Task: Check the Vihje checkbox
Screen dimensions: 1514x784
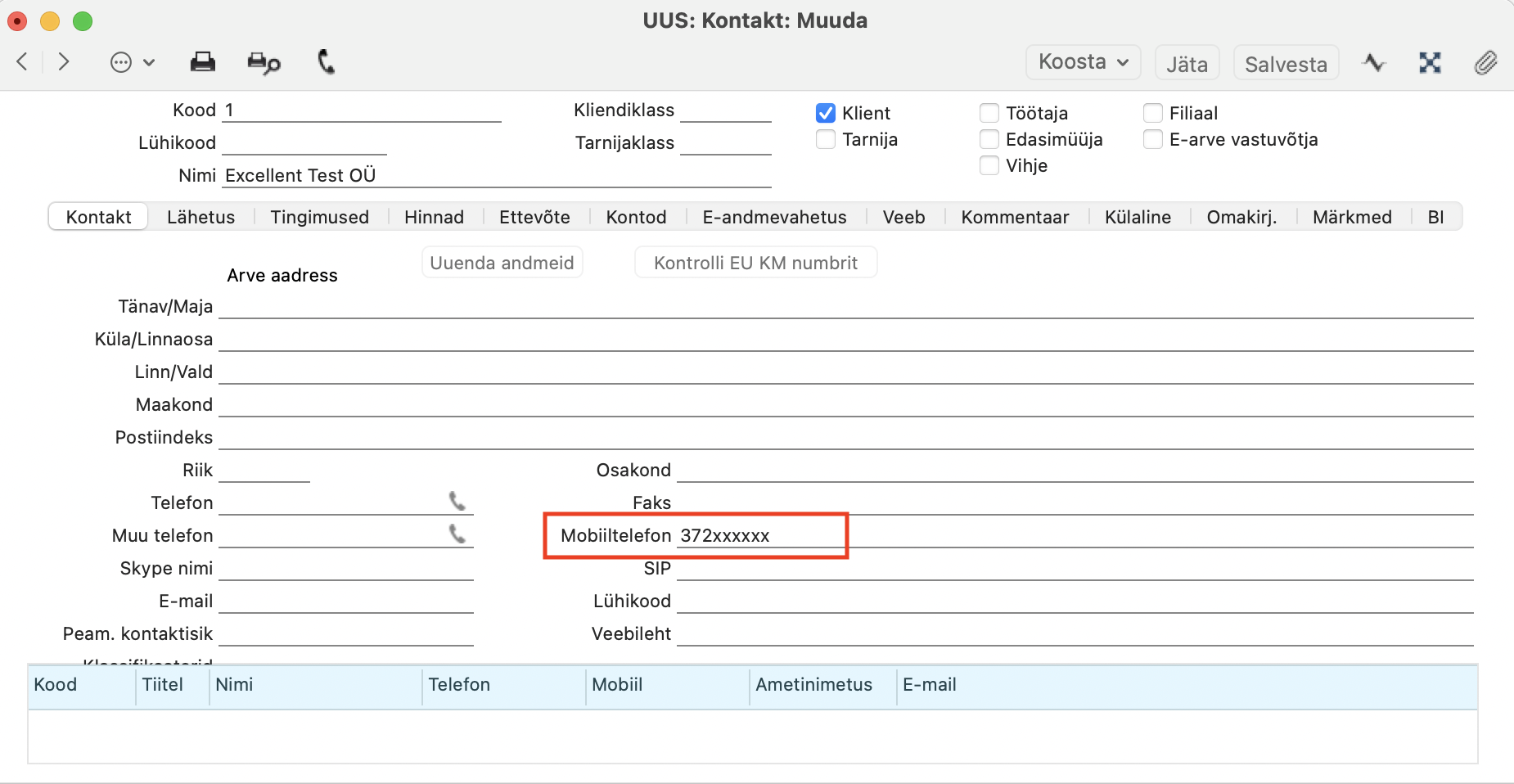Action: tap(989, 165)
